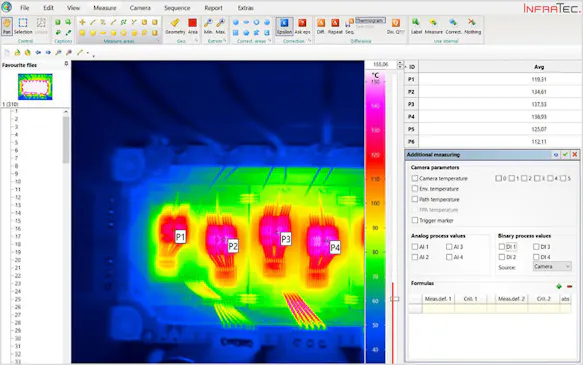Add a formula with green plus icon
This screenshot has width=583, height=365.
click(x=559, y=286)
